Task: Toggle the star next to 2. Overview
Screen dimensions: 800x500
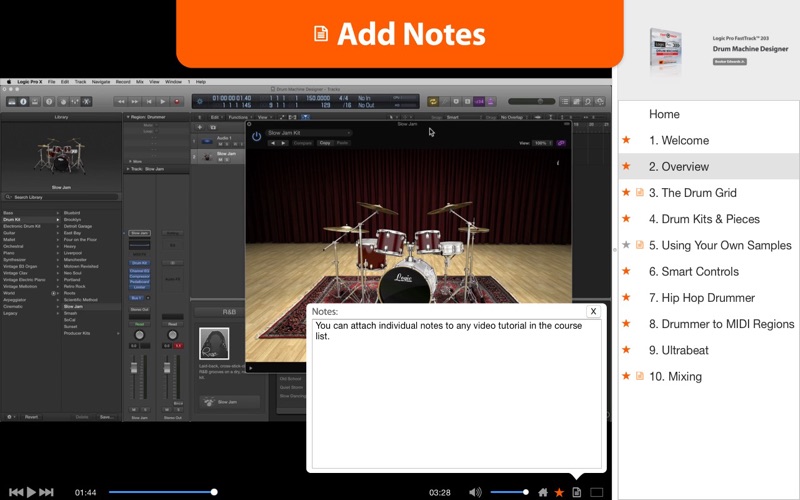Action: click(626, 166)
